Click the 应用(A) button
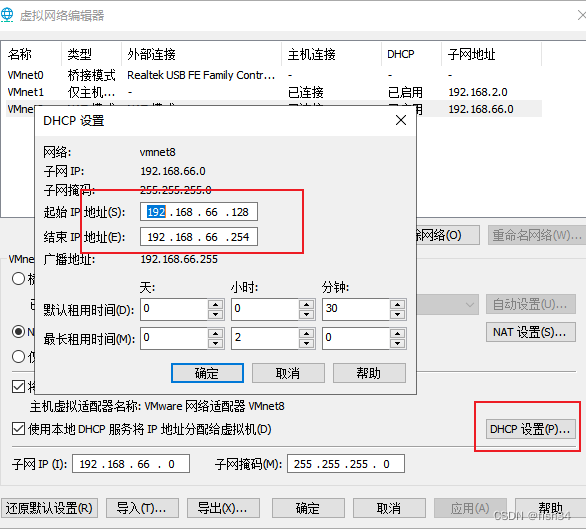586x530 pixels. pos(470,508)
